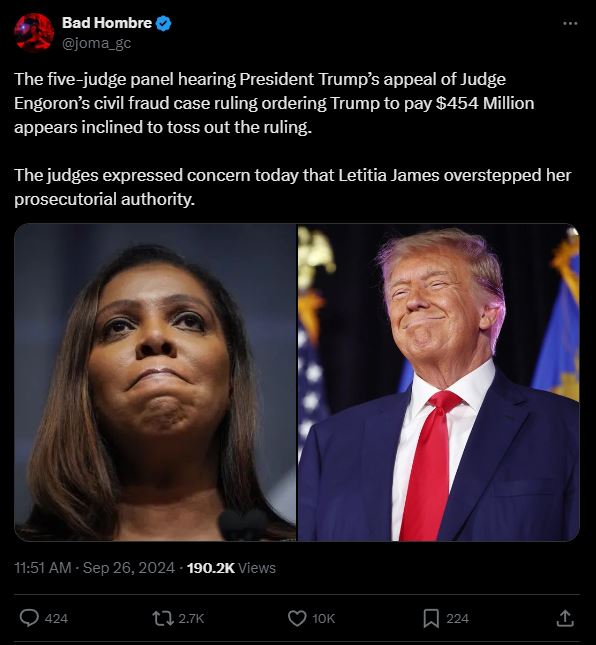596x645 pixels.
Task: Click the first paragraph of tweet text
Action: pyautogui.click(x=274, y=103)
